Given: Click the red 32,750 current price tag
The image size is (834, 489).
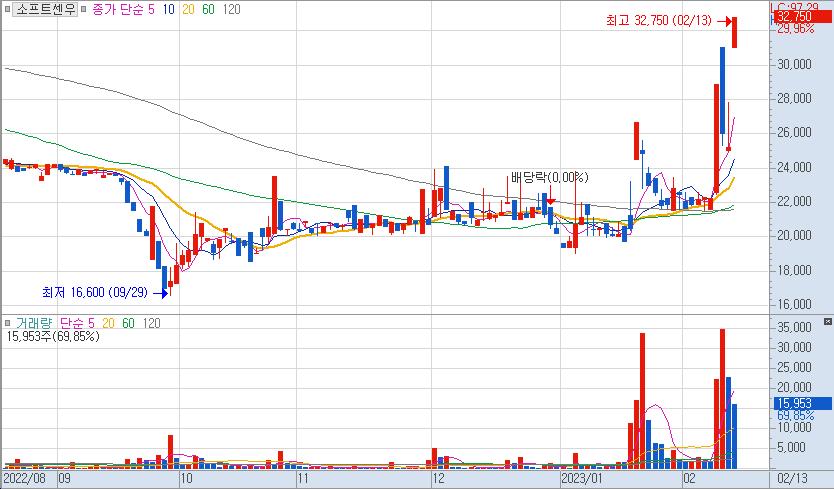Looking at the screenshot, I should point(801,16).
